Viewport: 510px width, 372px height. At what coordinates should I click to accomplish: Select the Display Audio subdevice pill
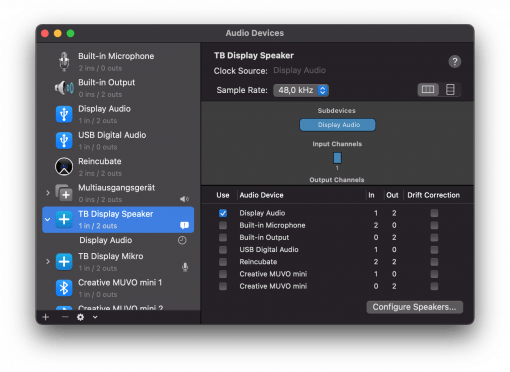click(337, 125)
